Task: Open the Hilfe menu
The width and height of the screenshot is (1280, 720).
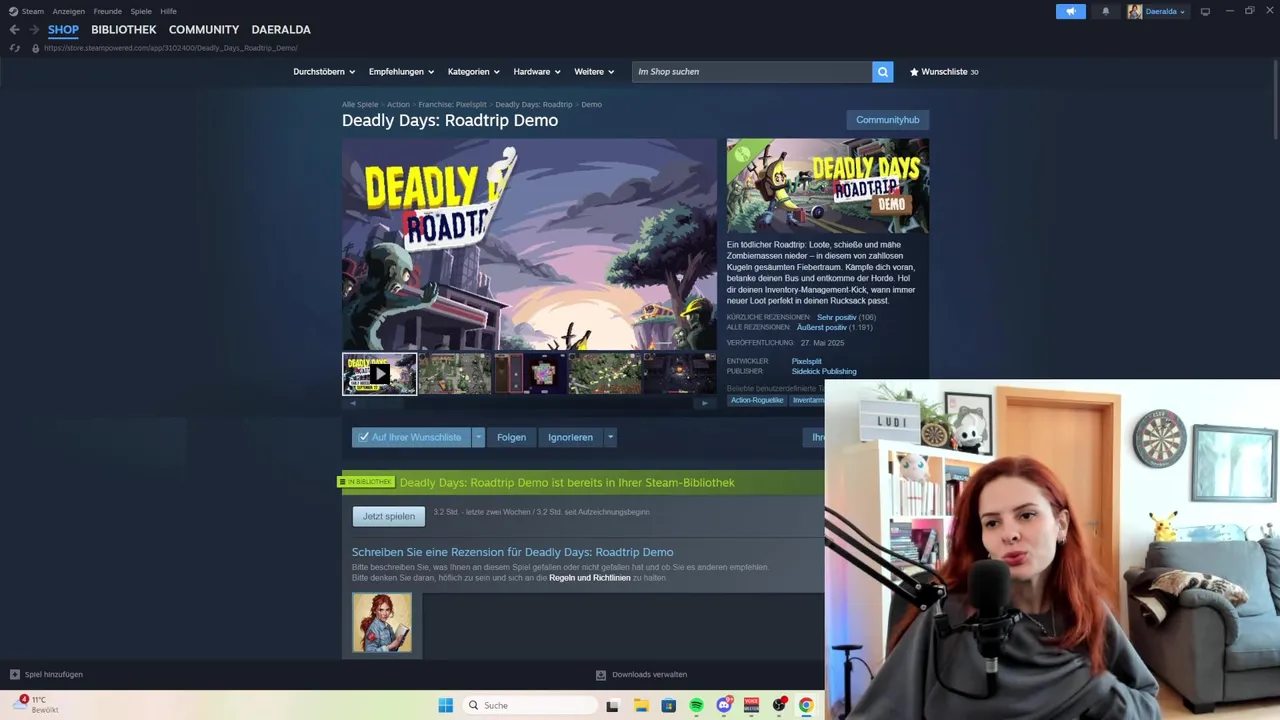Action: (x=168, y=11)
